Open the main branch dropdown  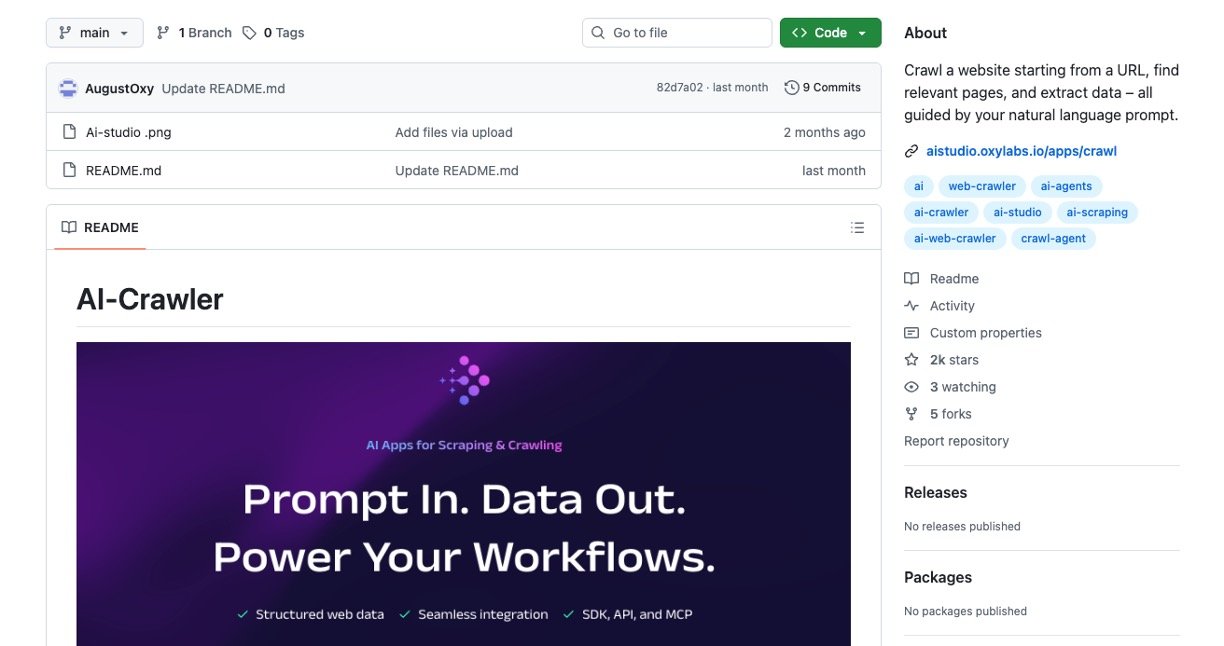pyautogui.click(x=94, y=32)
